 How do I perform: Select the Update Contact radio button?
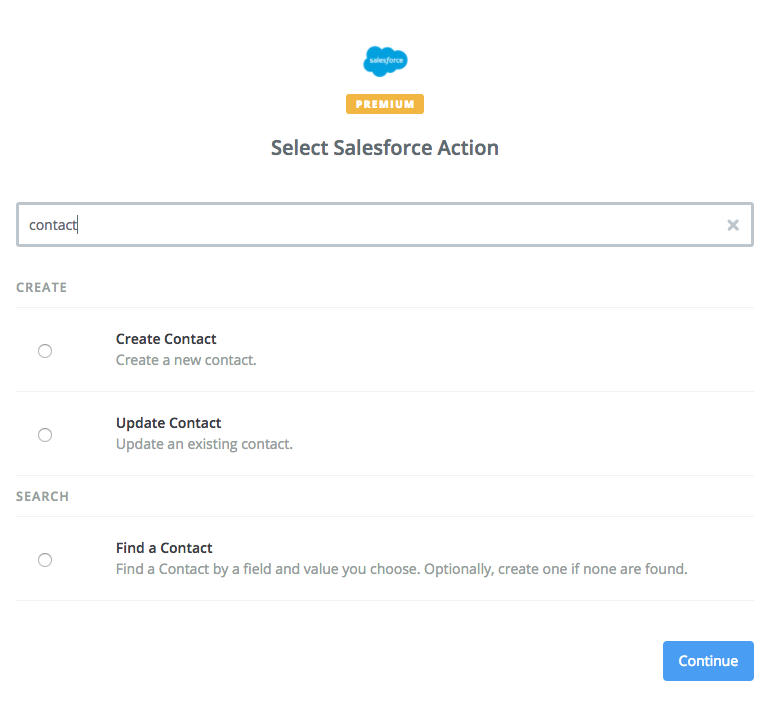click(45, 435)
